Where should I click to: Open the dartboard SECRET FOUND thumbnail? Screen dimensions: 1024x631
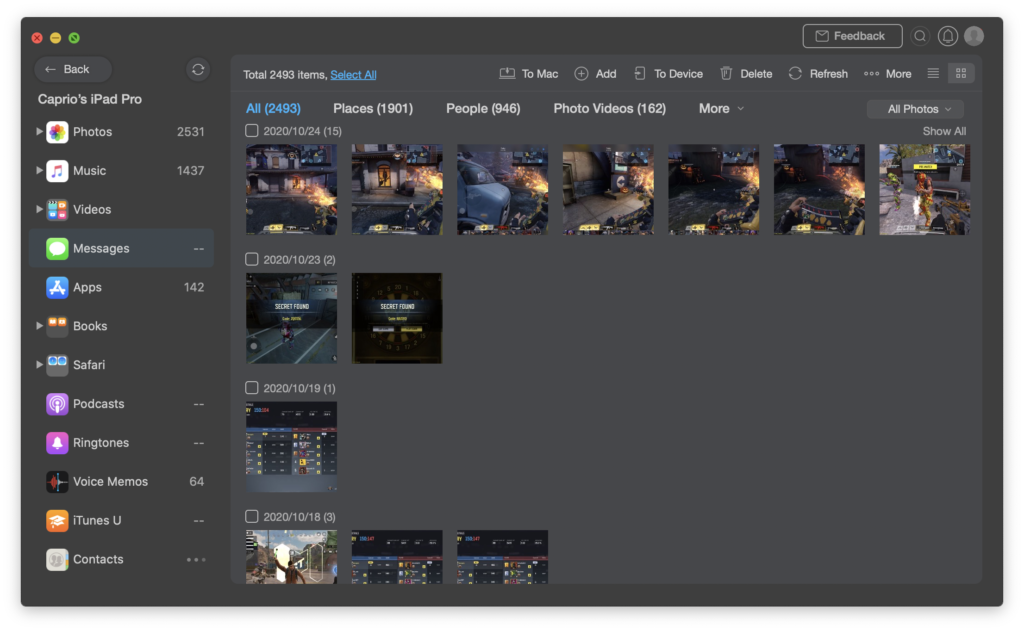[397, 318]
